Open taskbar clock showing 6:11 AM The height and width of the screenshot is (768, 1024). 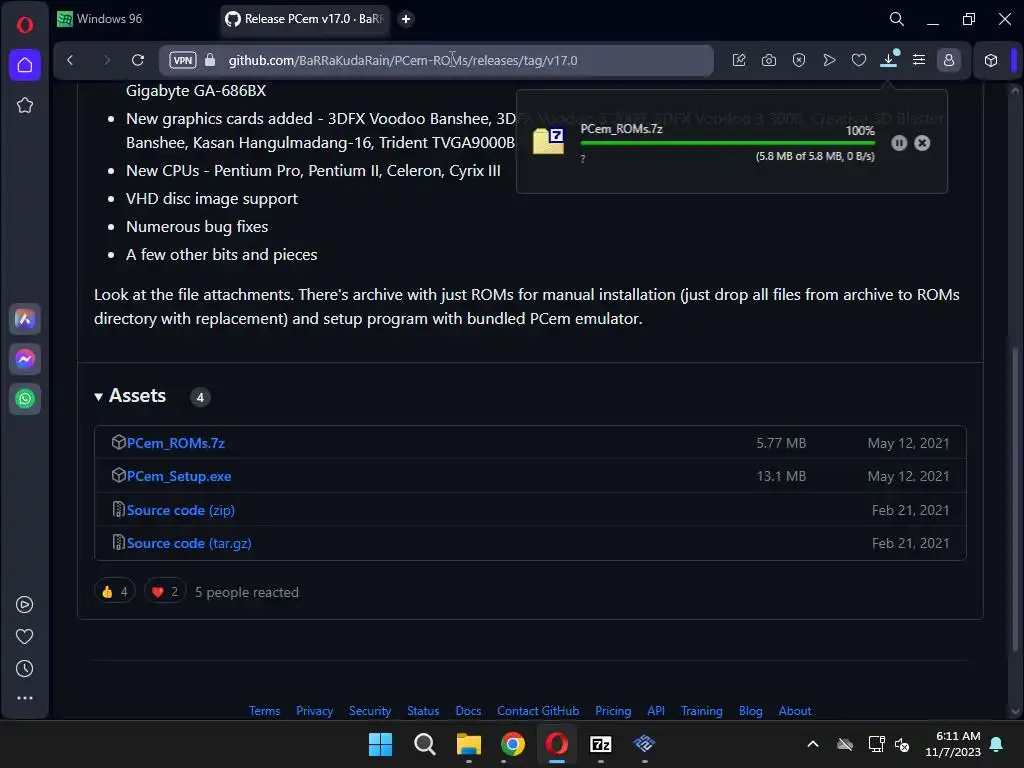point(953,744)
